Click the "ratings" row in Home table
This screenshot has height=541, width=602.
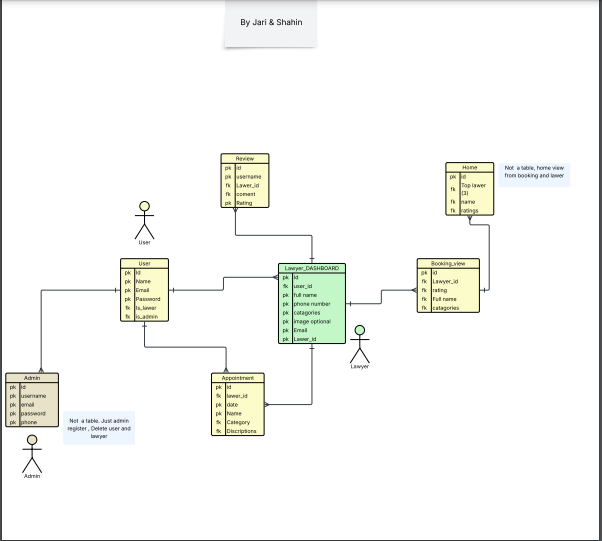[x=470, y=211]
